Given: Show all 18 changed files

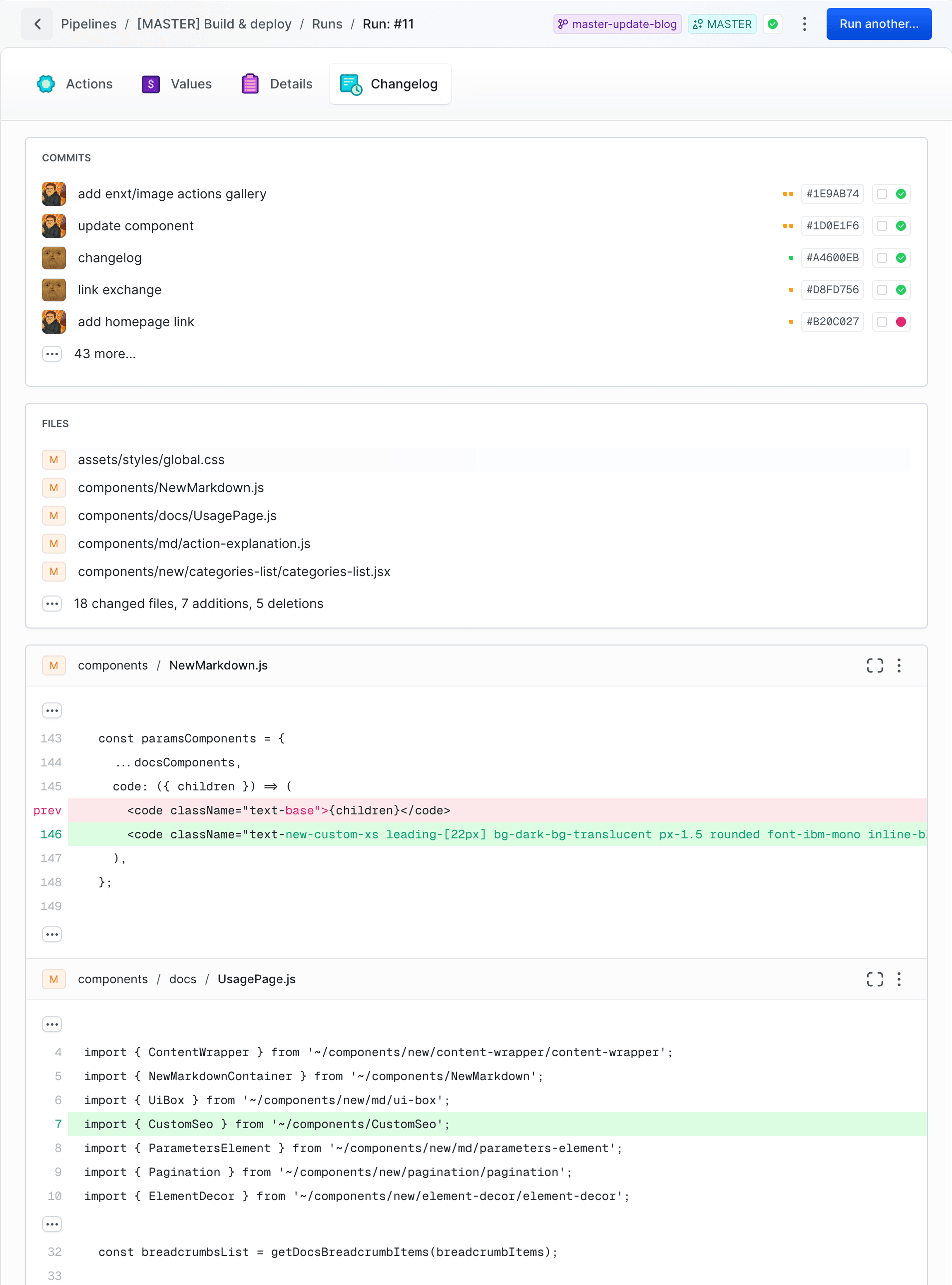Looking at the screenshot, I should coord(52,604).
